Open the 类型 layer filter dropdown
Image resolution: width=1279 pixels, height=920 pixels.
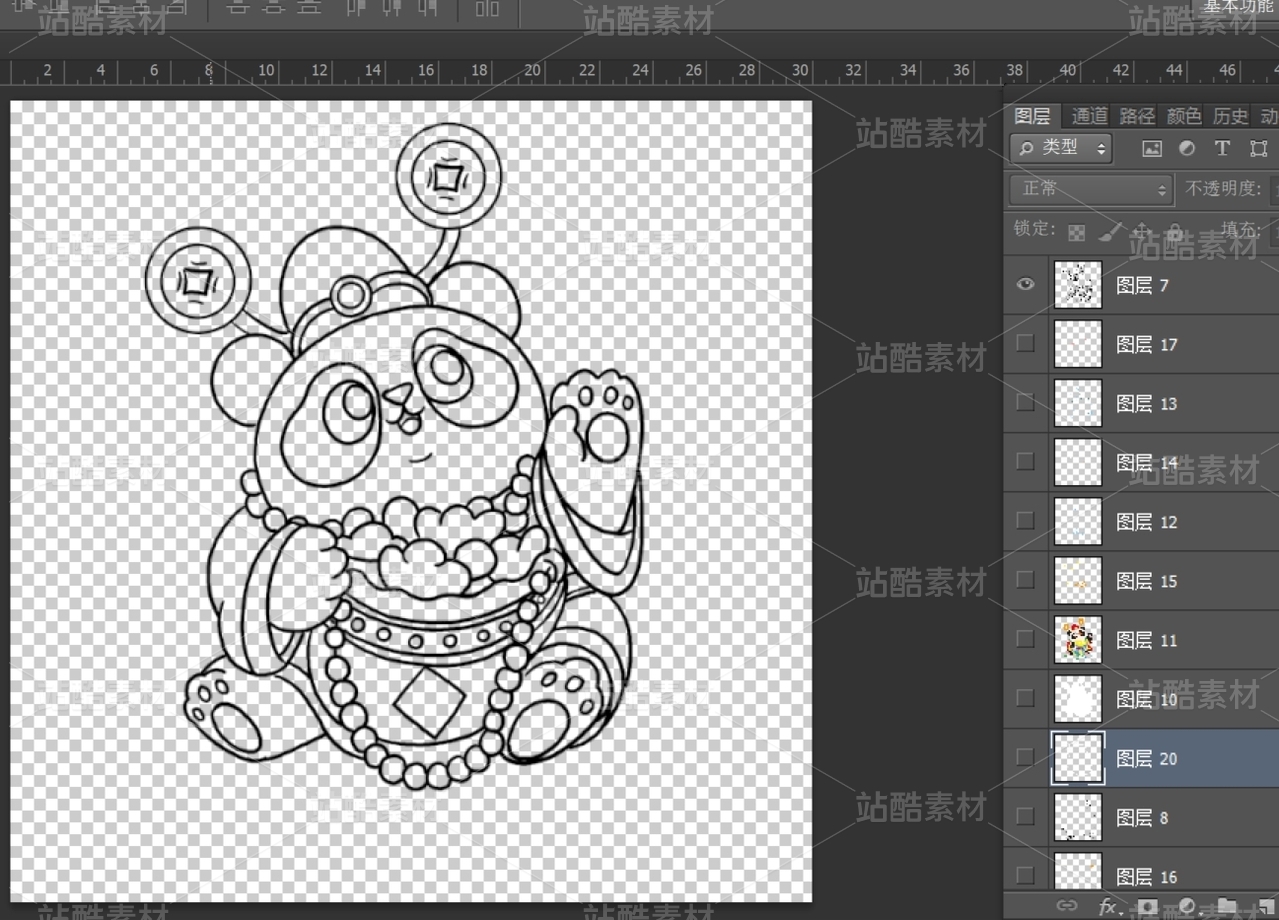tap(1060, 148)
